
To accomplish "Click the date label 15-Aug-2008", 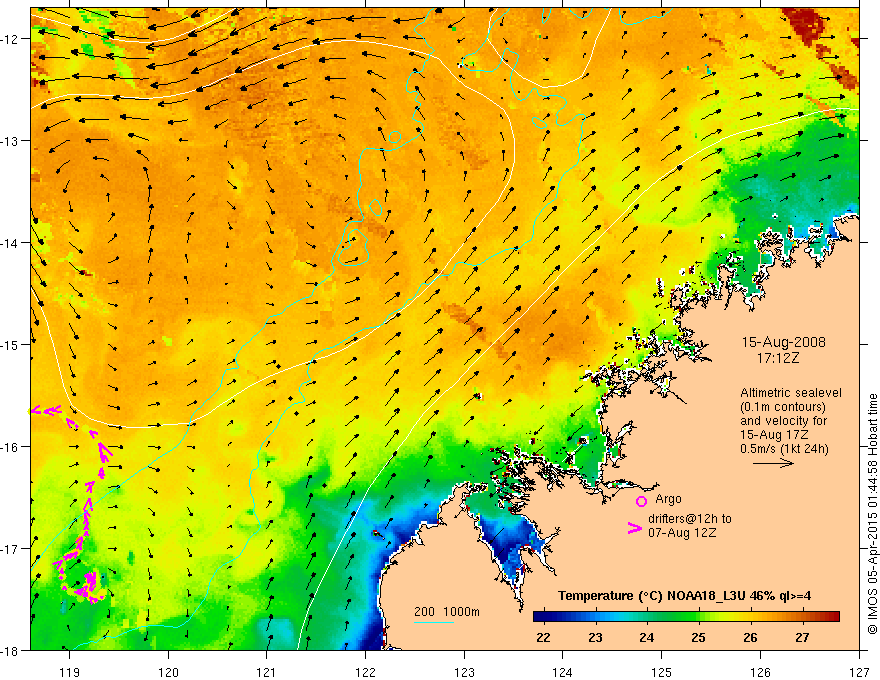I will (x=783, y=342).
